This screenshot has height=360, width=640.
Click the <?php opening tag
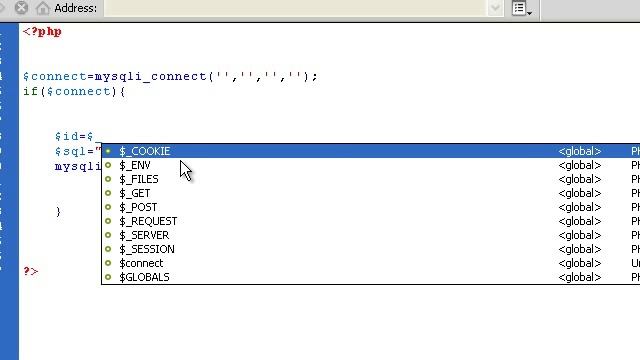click(42, 32)
